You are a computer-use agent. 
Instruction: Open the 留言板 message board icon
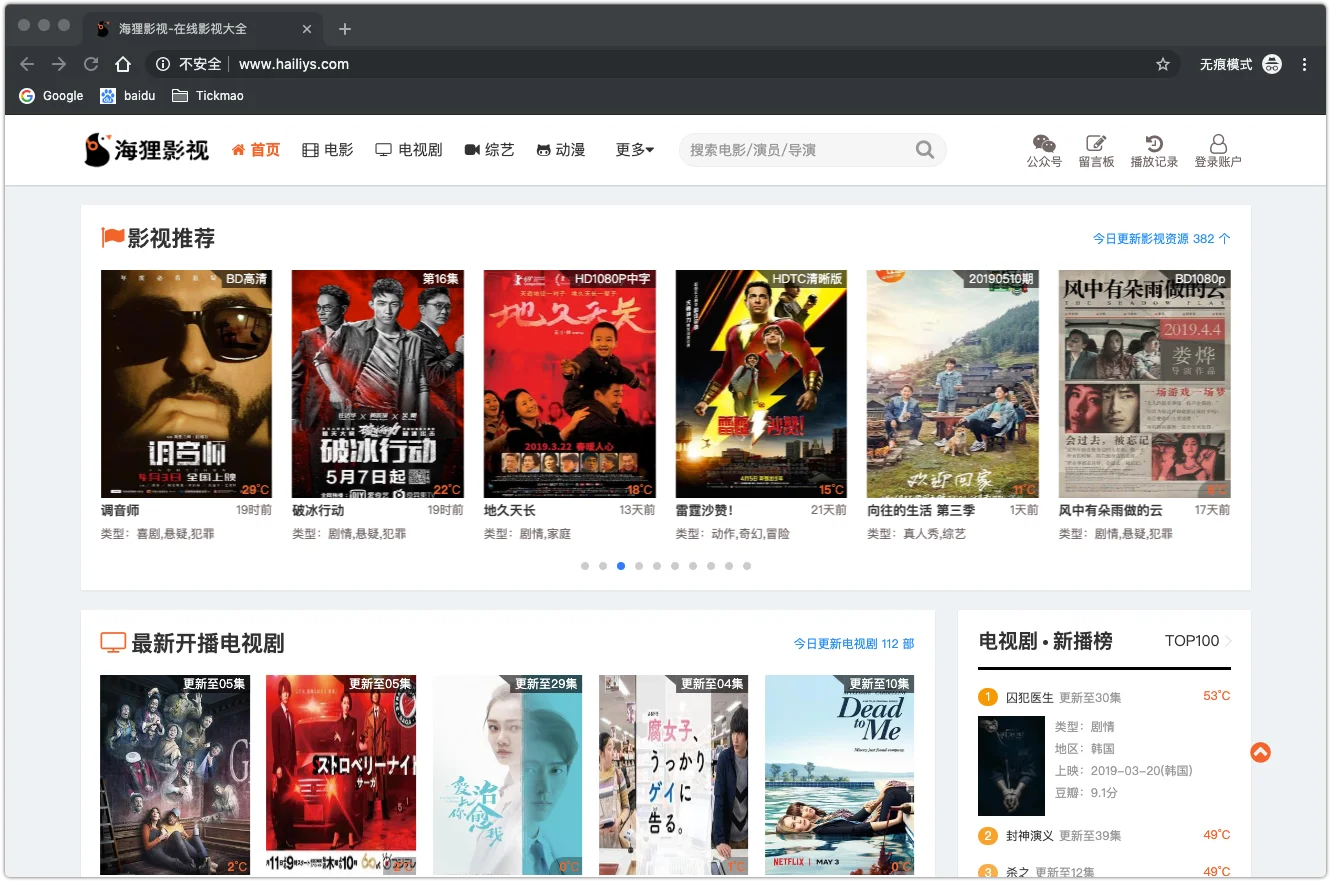pos(1096,151)
